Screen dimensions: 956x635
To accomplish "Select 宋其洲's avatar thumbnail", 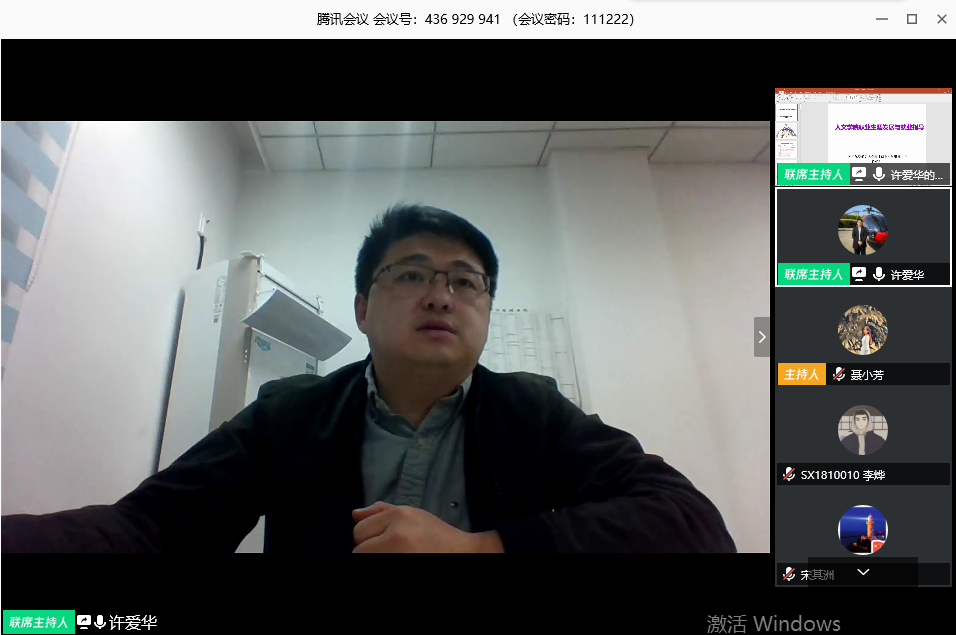I will tap(862, 529).
